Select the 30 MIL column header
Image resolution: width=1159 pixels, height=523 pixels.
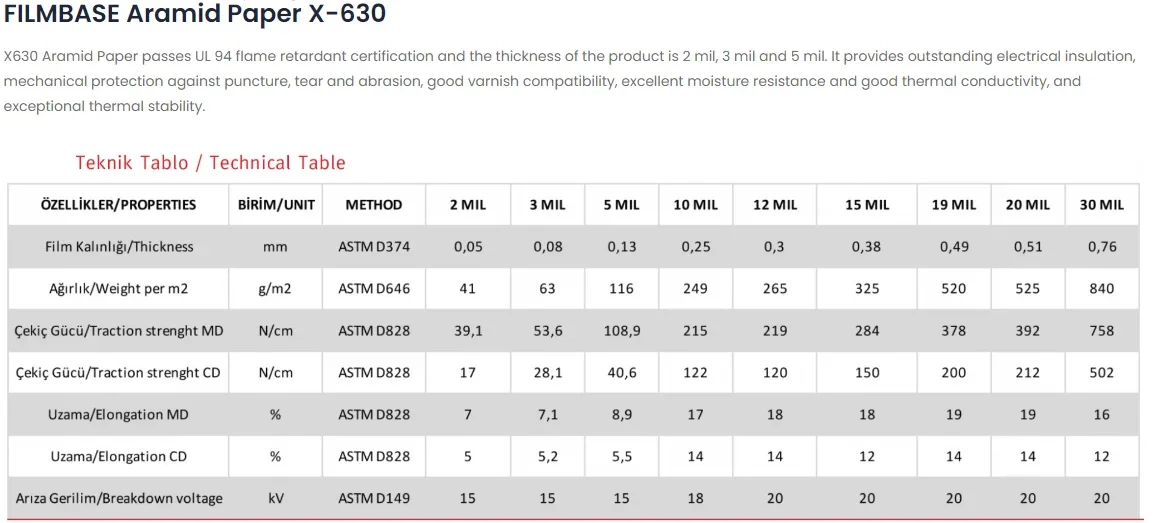click(1101, 205)
